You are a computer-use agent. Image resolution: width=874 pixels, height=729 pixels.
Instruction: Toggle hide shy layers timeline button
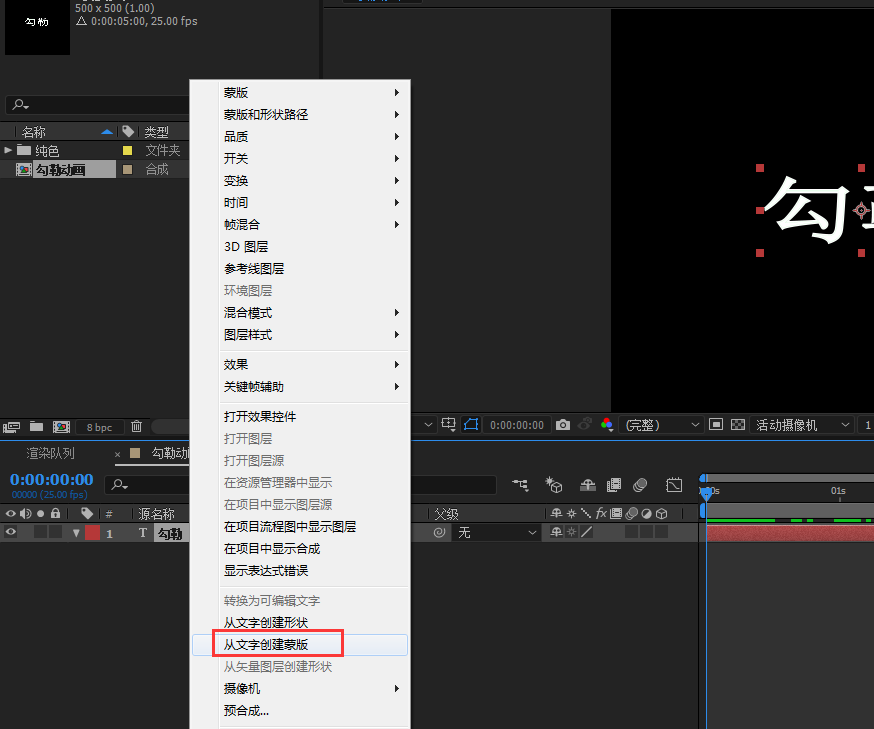point(587,485)
